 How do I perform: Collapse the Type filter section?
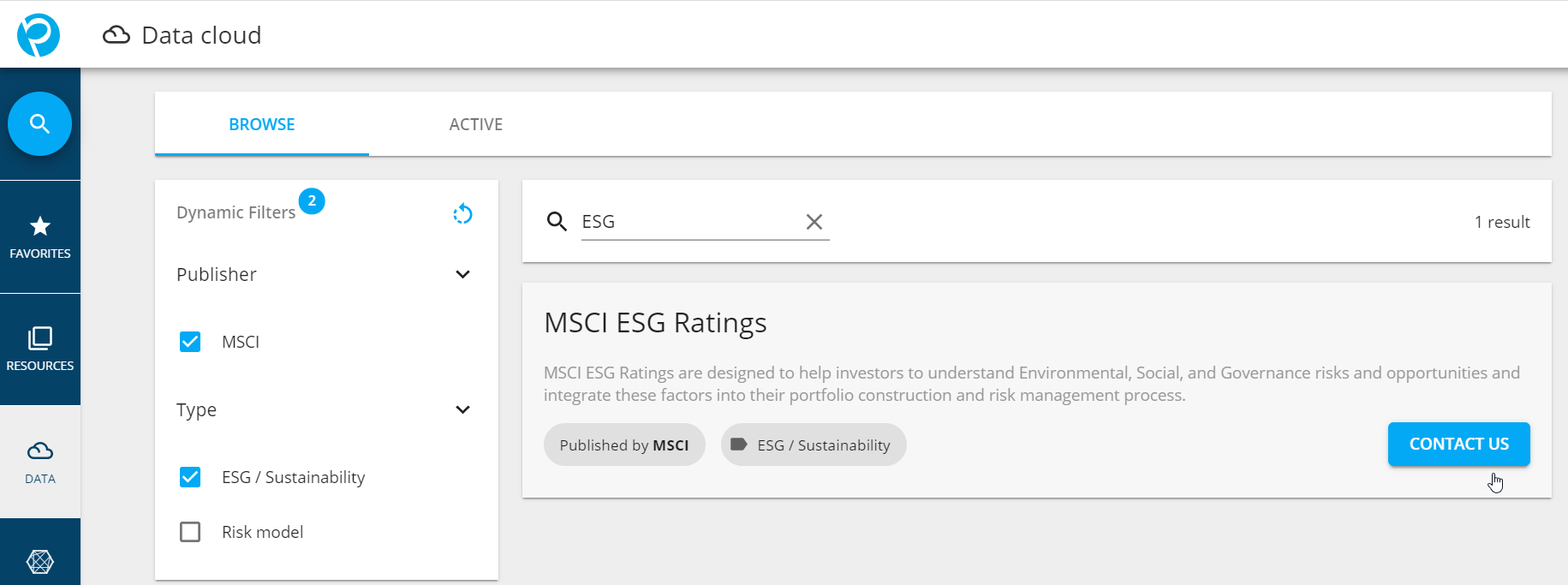[x=462, y=410]
